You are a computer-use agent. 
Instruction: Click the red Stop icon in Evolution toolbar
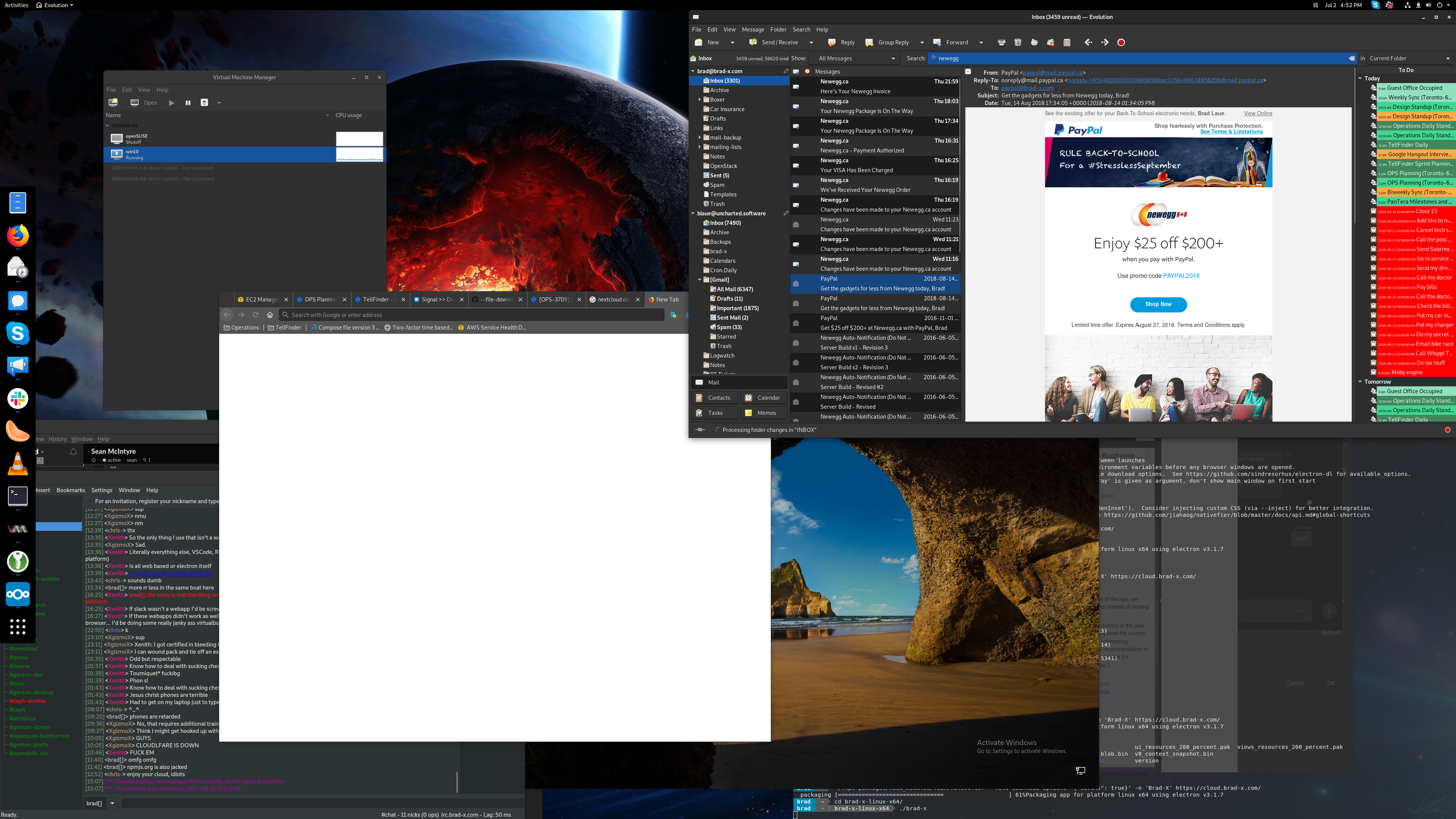pos(1121,42)
